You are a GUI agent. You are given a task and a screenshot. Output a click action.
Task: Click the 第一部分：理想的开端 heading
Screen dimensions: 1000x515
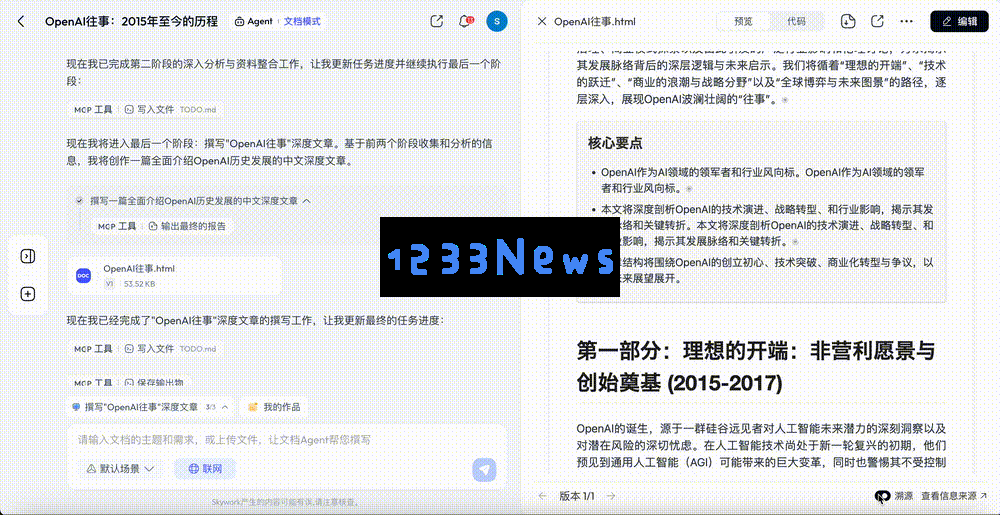coord(755,366)
